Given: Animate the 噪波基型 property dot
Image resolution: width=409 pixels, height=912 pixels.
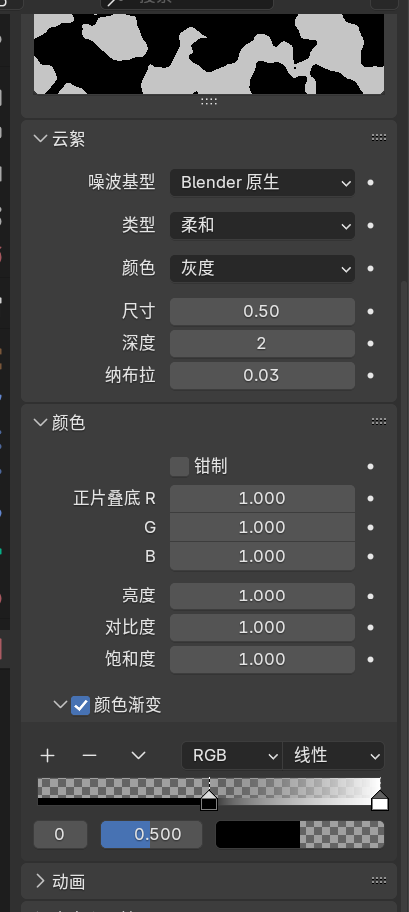Looking at the screenshot, I should pyautogui.click(x=371, y=183).
